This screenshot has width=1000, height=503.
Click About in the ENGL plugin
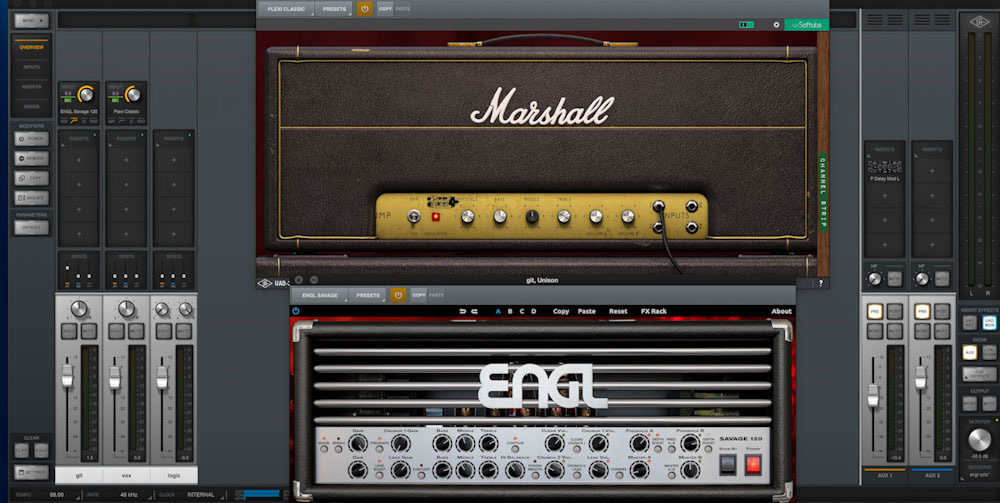pyautogui.click(x=781, y=311)
